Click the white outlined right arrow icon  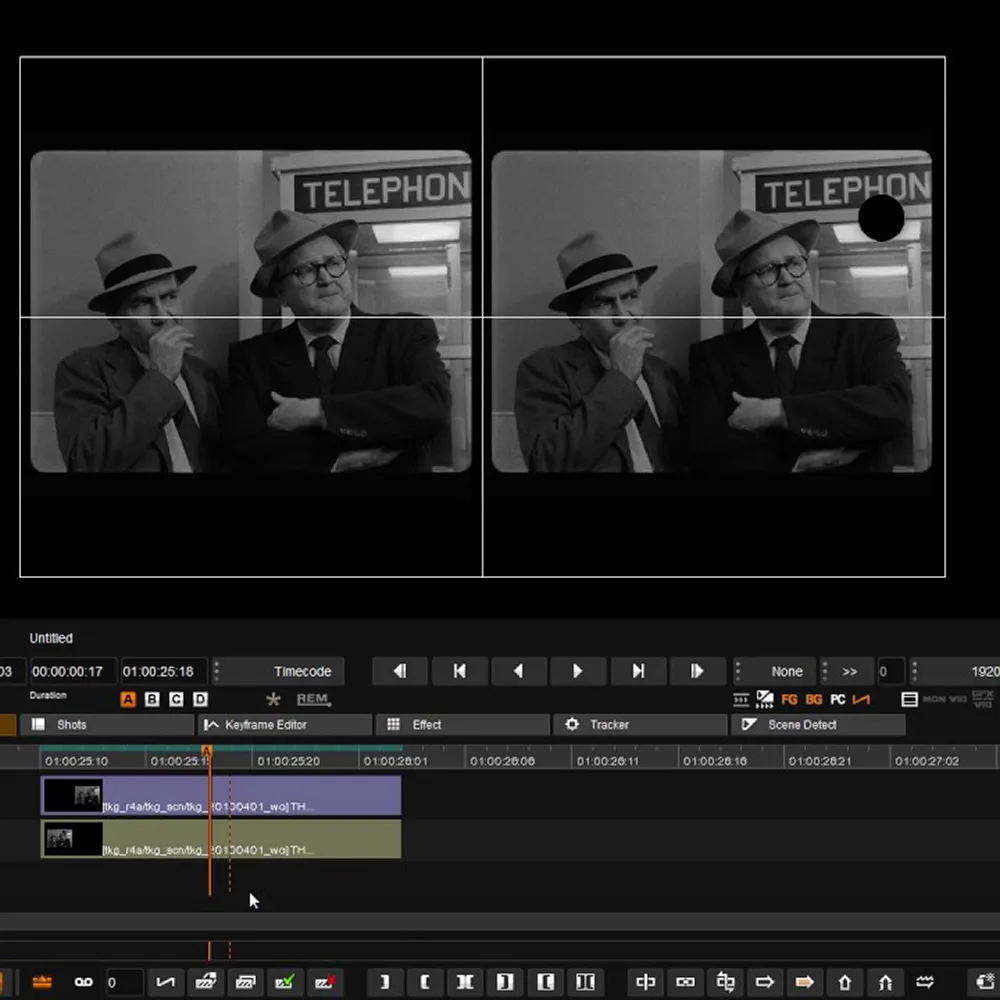point(765,982)
